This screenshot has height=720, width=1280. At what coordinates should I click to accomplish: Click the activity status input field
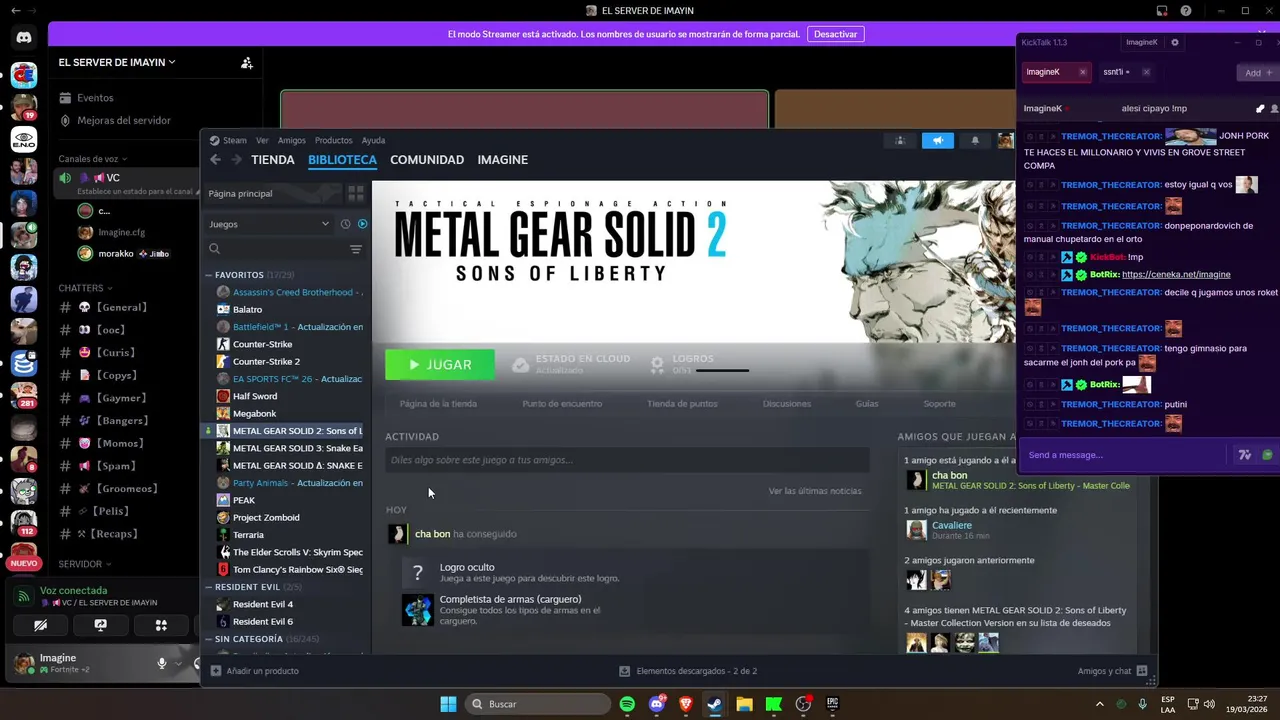[x=627, y=460]
